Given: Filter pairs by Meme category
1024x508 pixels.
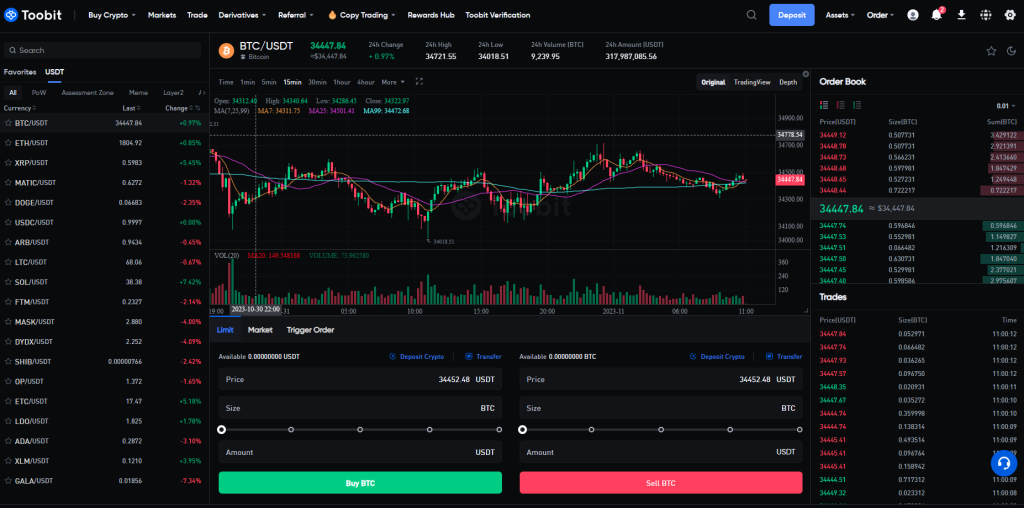Looking at the screenshot, I should point(138,93).
